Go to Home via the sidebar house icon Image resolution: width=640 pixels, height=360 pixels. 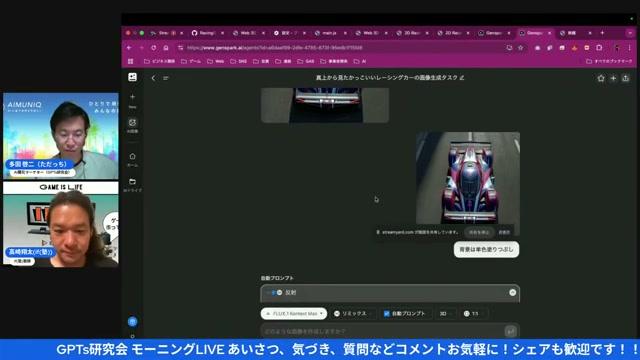132,156
